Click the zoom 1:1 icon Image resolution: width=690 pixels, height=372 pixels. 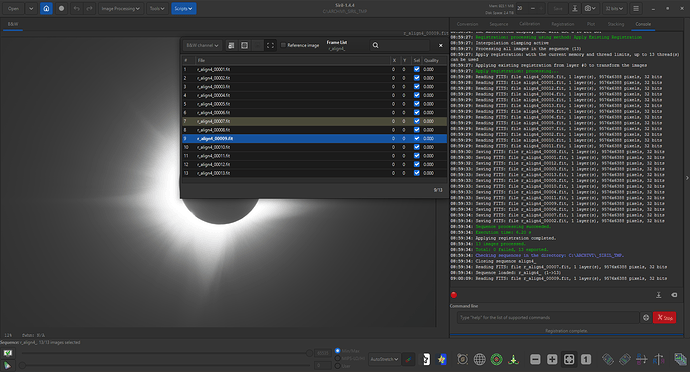point(586,359)
